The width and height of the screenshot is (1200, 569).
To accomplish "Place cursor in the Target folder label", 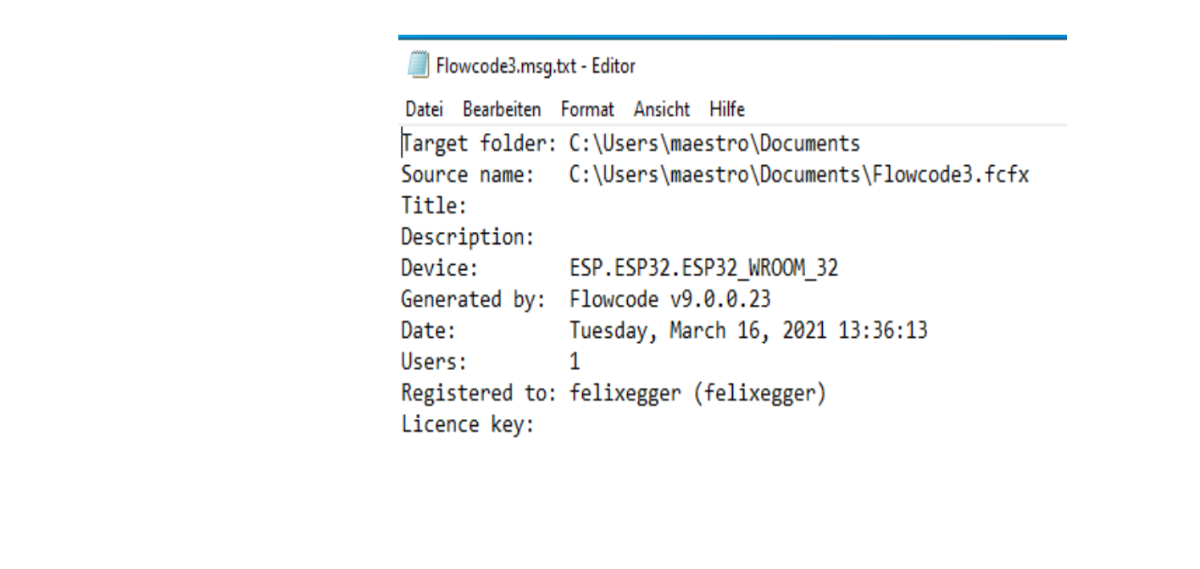I will point(479,143).
